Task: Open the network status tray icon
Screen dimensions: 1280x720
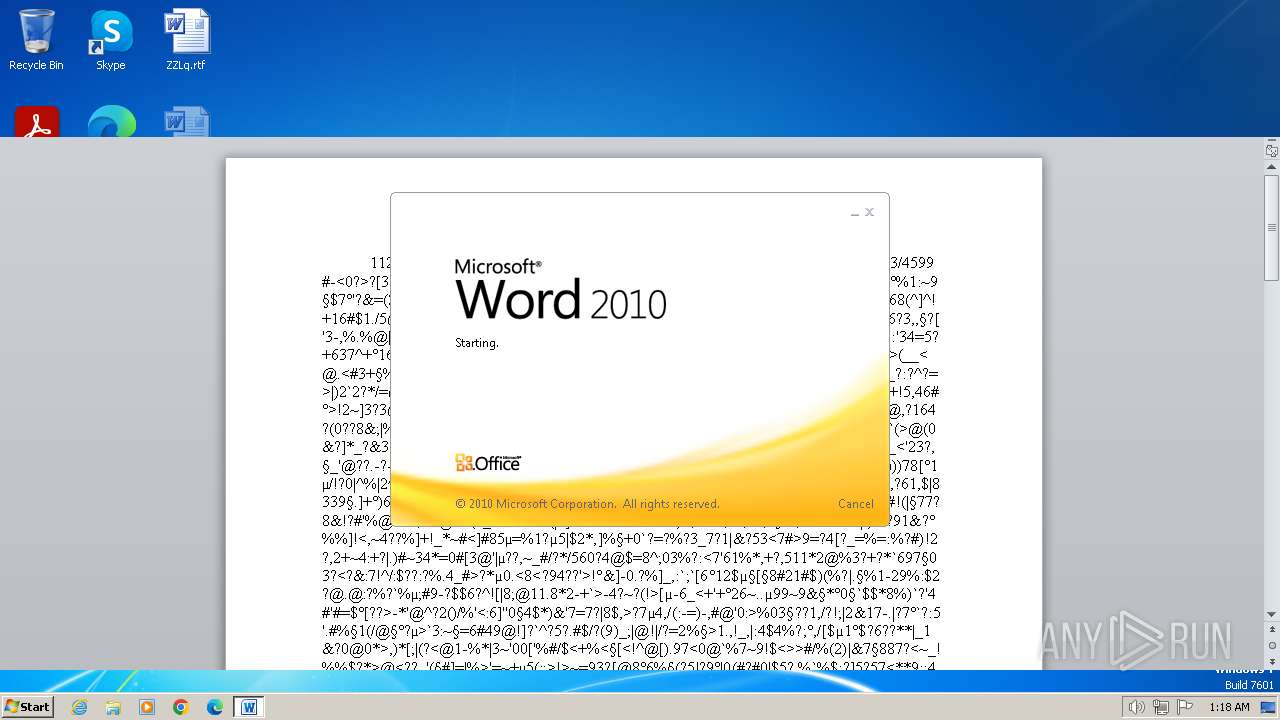Action: (1161, 707)
